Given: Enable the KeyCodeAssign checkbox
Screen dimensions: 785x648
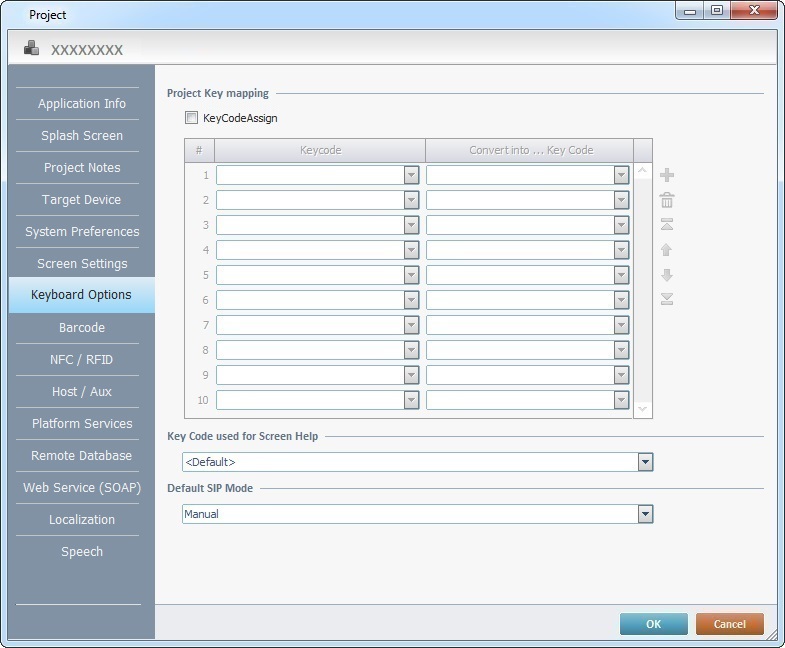Looking at the screenshot, I should click(192, 118).
